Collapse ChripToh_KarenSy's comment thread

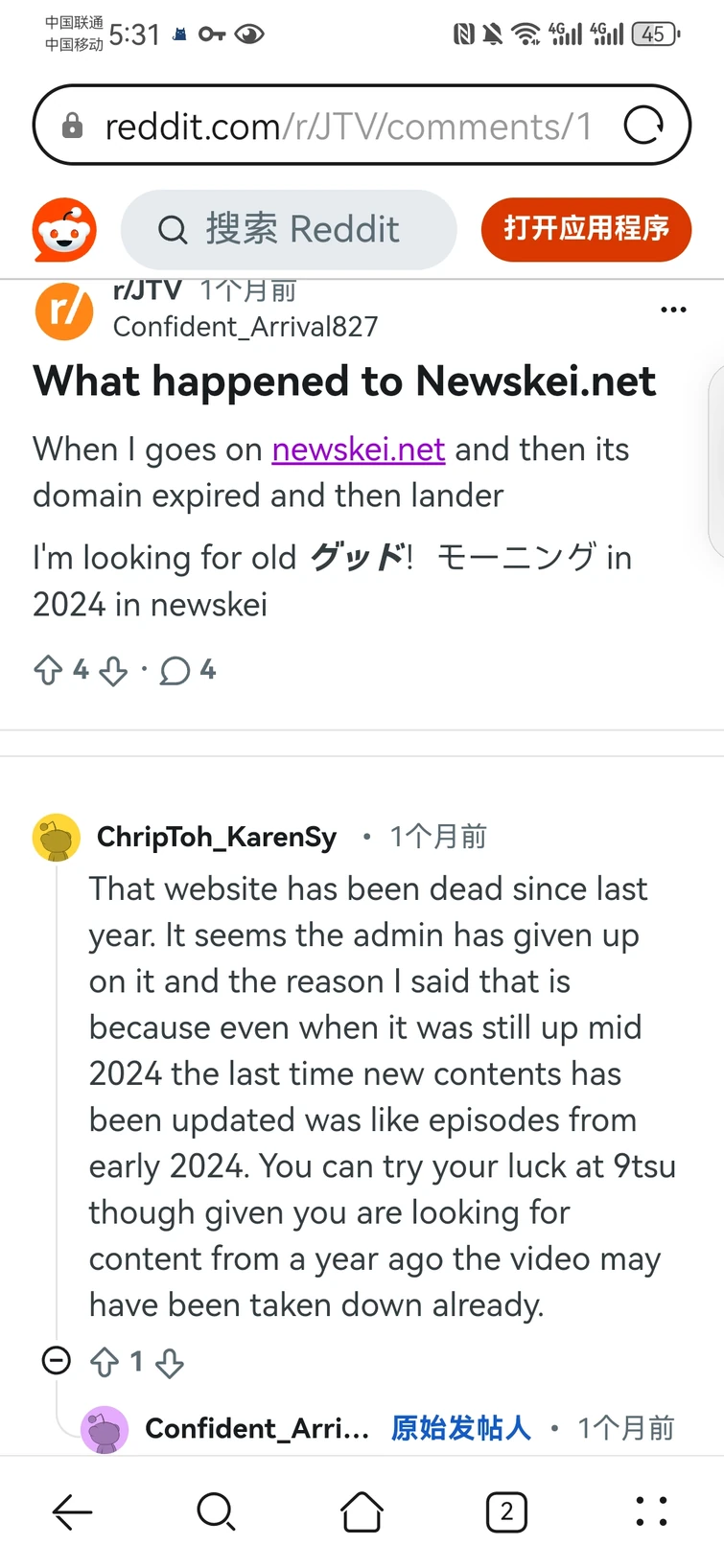coord(57,1360)
